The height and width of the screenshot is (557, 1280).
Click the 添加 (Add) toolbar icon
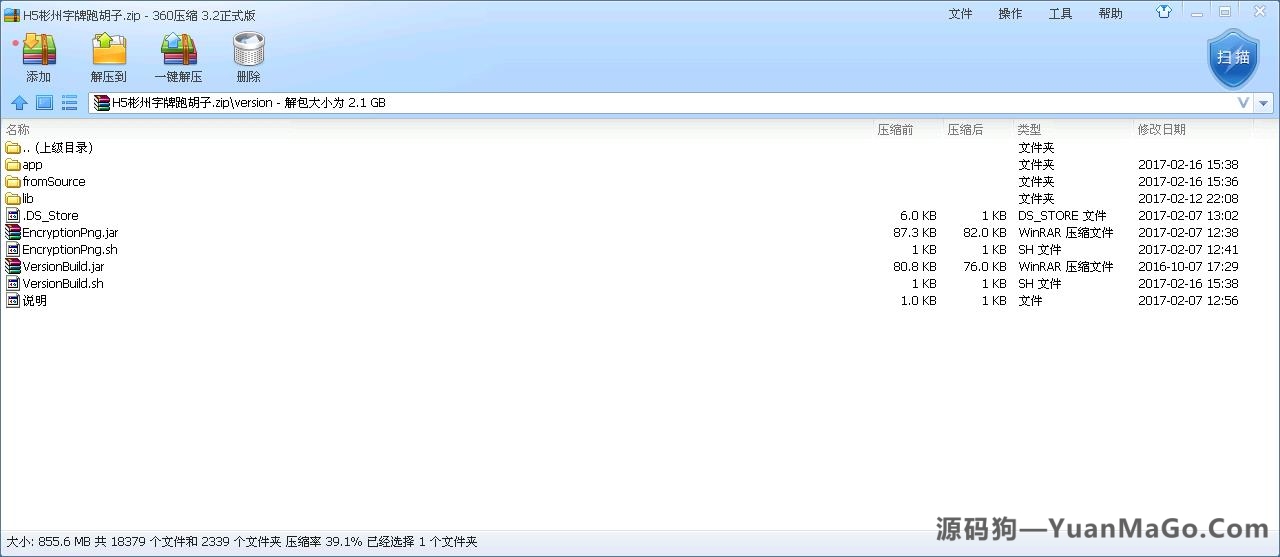click(39, 50)
